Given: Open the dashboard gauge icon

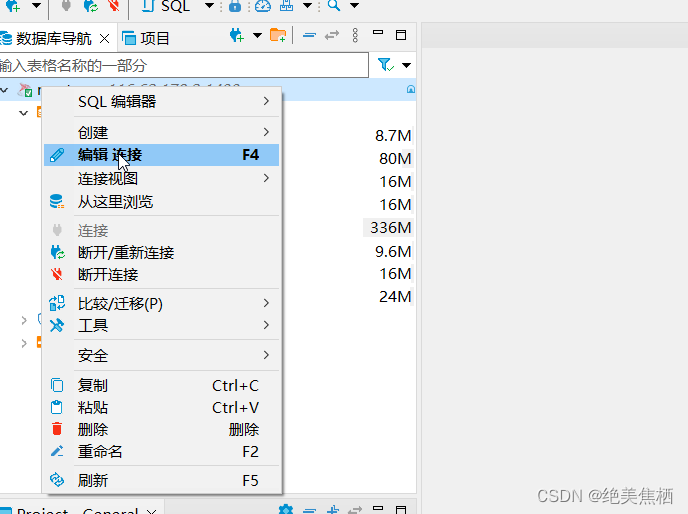Looking at the screenshot, I should coord(263,5).
